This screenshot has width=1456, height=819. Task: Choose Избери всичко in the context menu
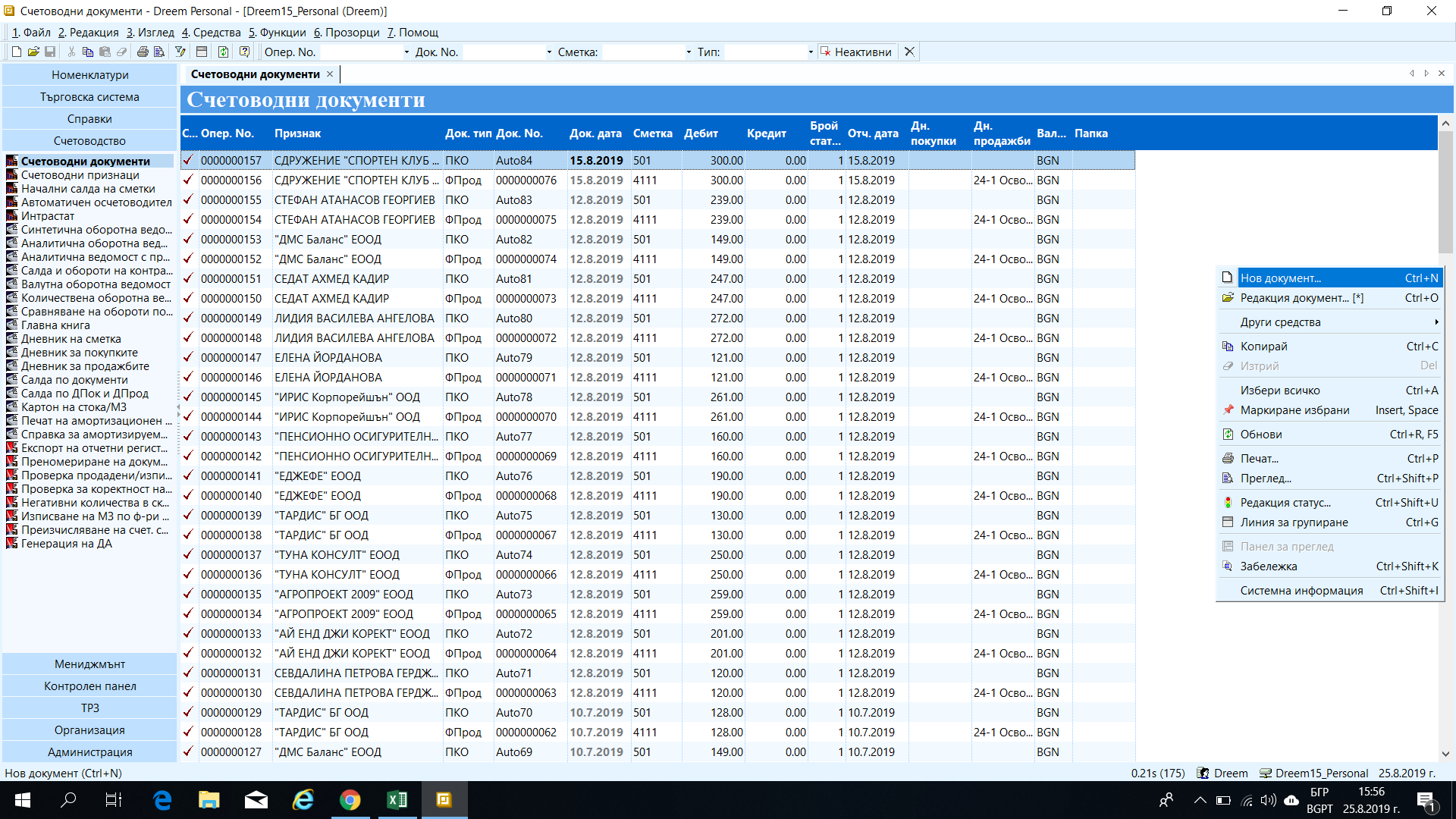(1330, 391)
